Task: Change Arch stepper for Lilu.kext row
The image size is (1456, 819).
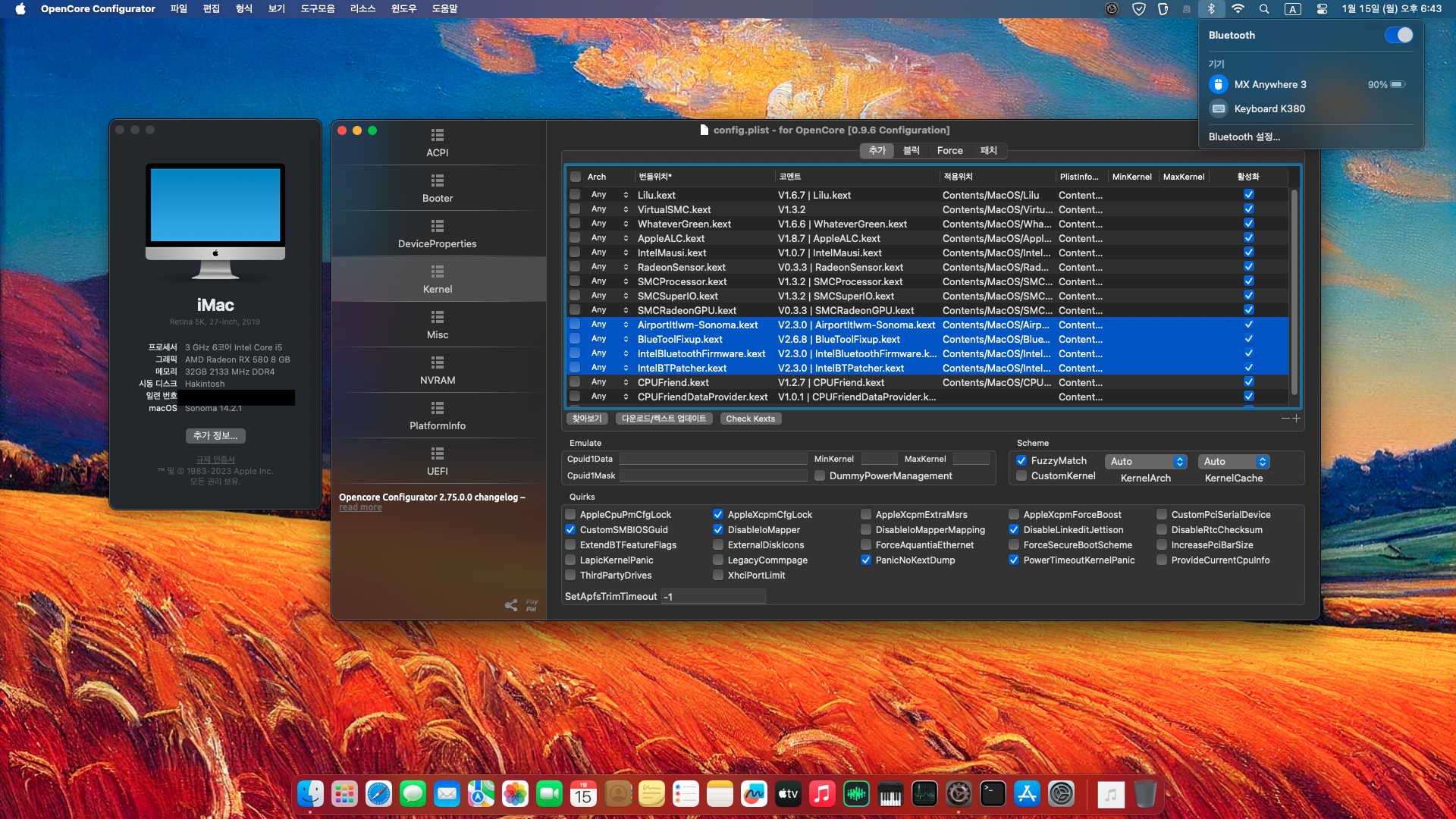Action: point(626,195)
